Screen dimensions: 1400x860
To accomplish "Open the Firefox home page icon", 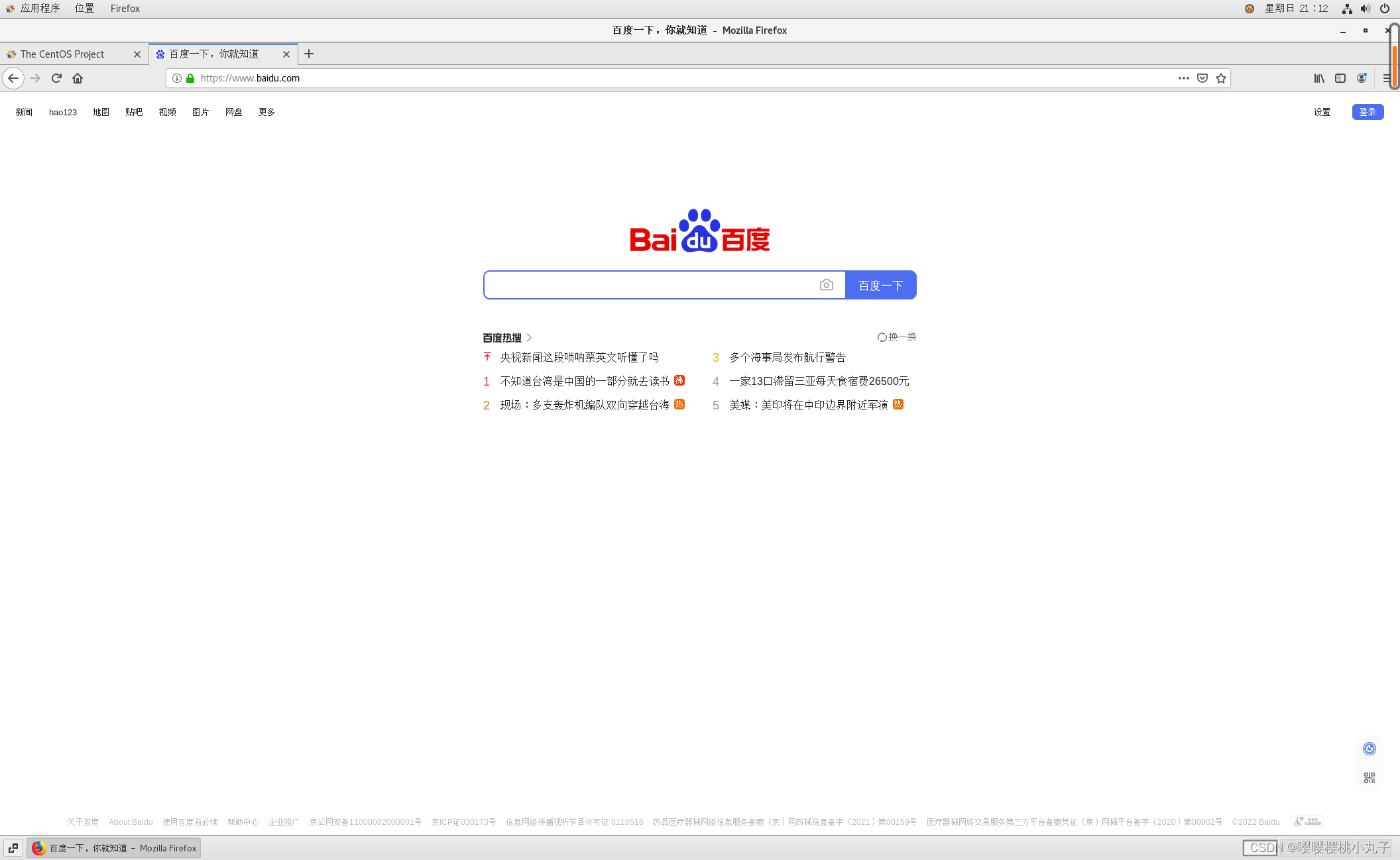I will [78, 78].
